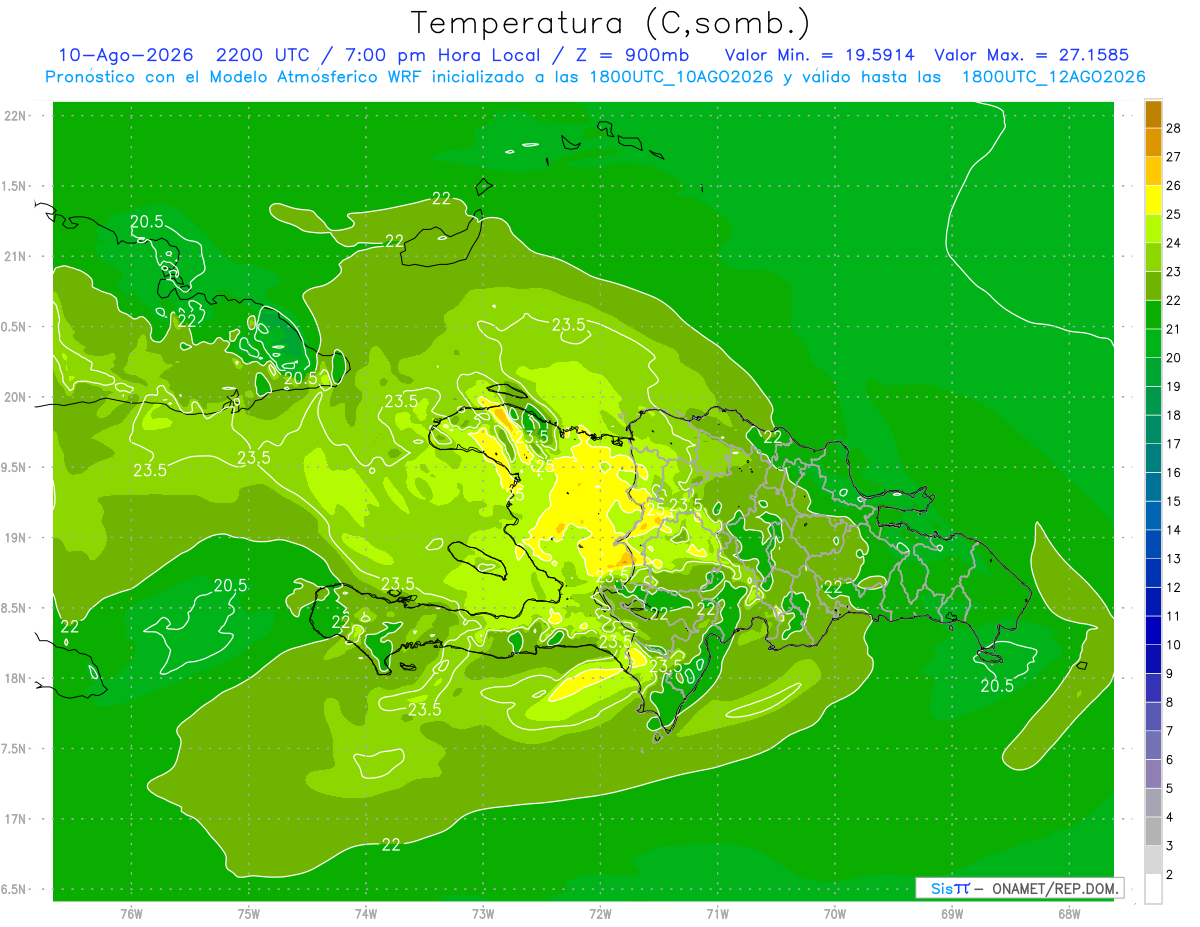Click the '73W' longitude axis label
This screenshot has width=1200, height=927.
coord(483,914)
